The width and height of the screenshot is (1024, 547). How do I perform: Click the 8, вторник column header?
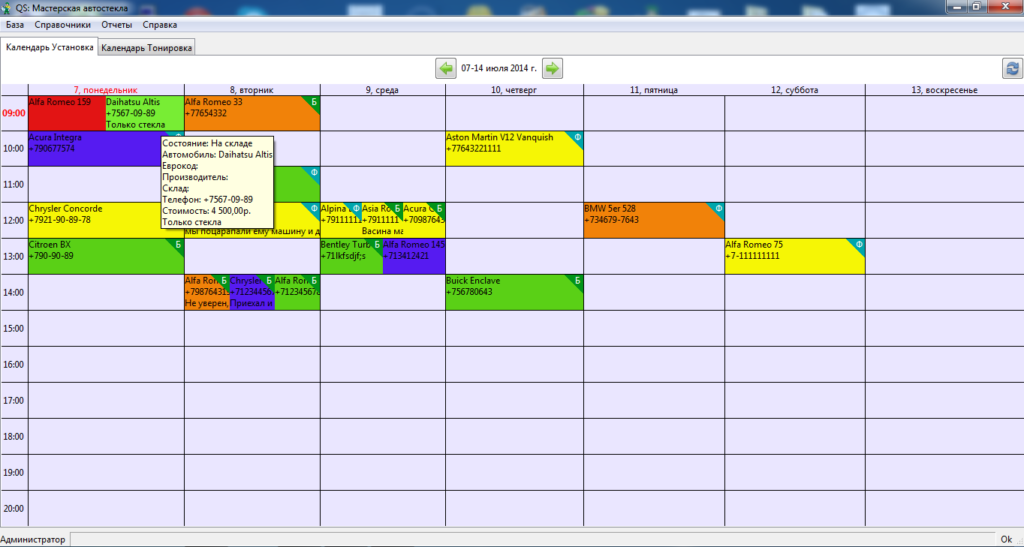click(x=252, y=90)
